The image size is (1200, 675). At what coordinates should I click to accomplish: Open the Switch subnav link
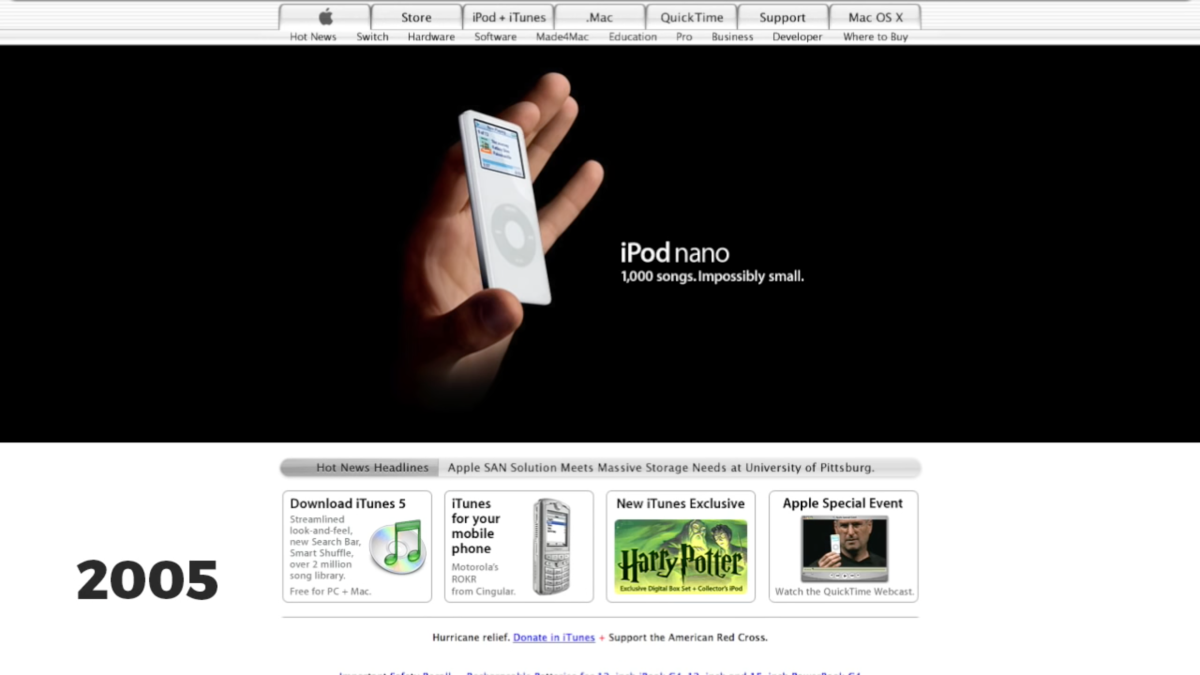point(372,37)
